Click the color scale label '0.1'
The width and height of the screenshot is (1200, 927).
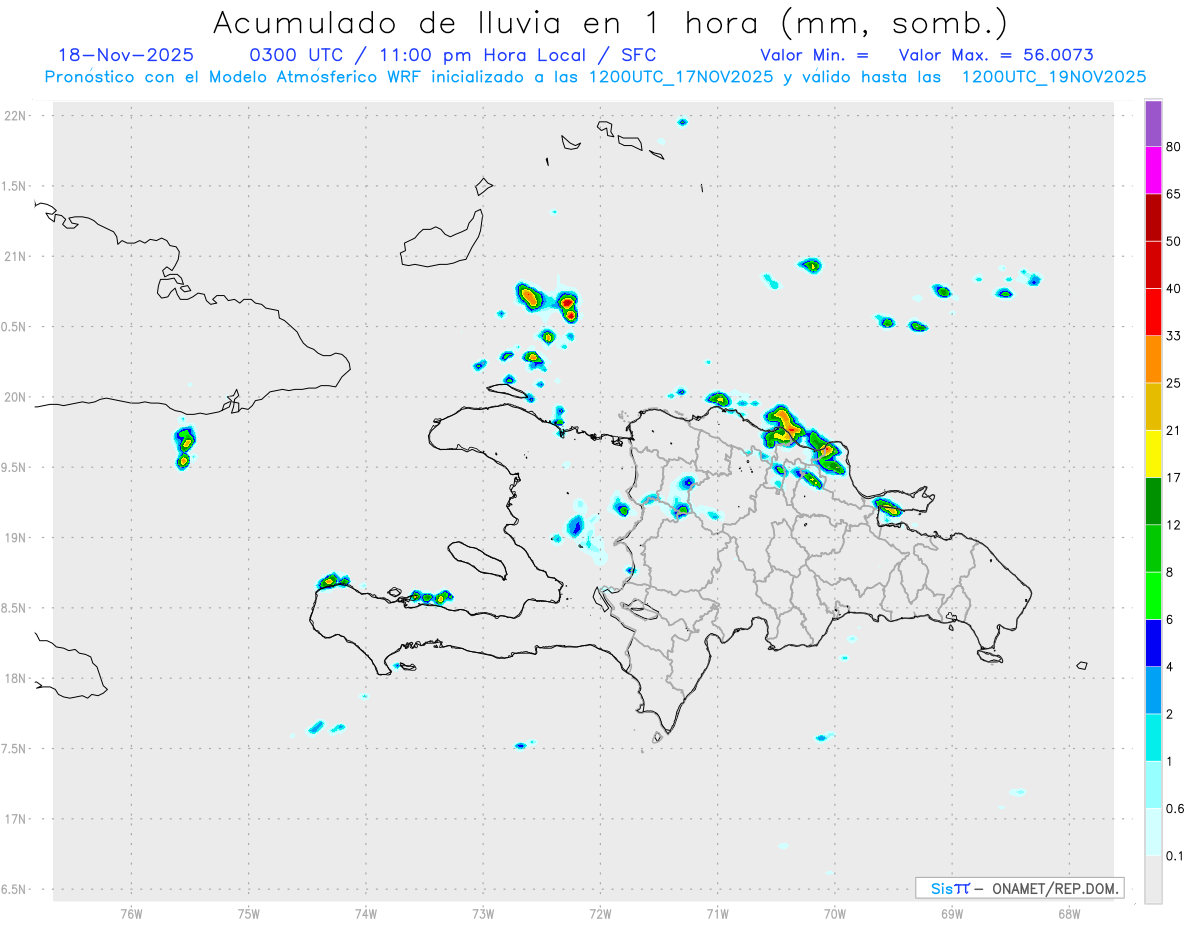pos(1176,855)
